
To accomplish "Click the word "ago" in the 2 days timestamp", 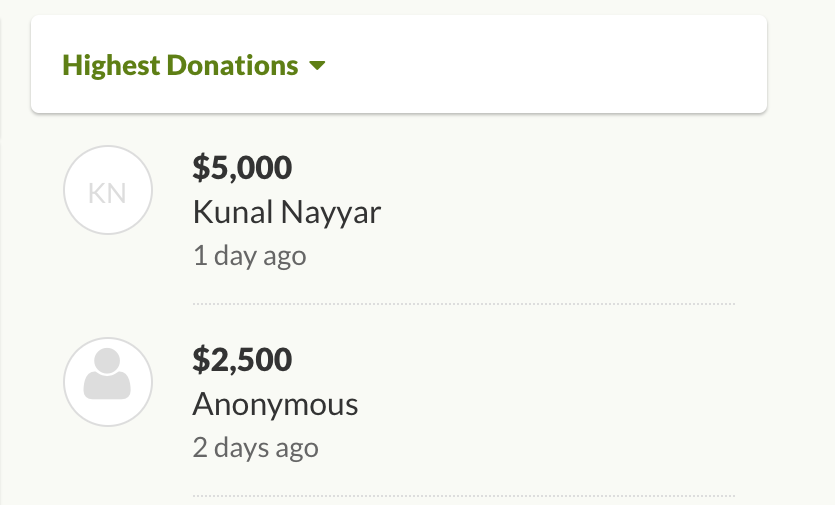I will tap(296, 448).
